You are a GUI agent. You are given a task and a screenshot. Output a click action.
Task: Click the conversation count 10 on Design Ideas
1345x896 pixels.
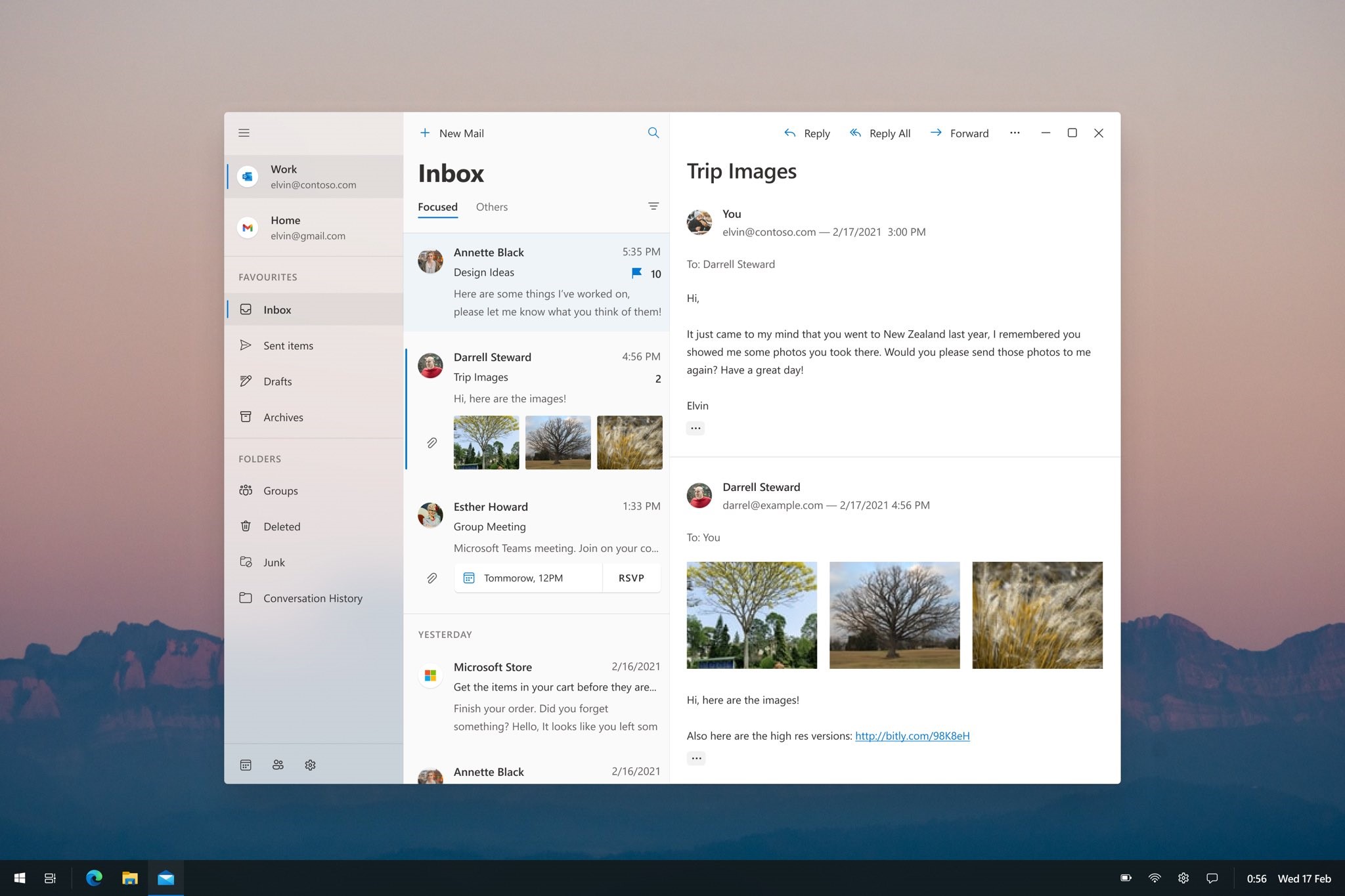[655, 274]
